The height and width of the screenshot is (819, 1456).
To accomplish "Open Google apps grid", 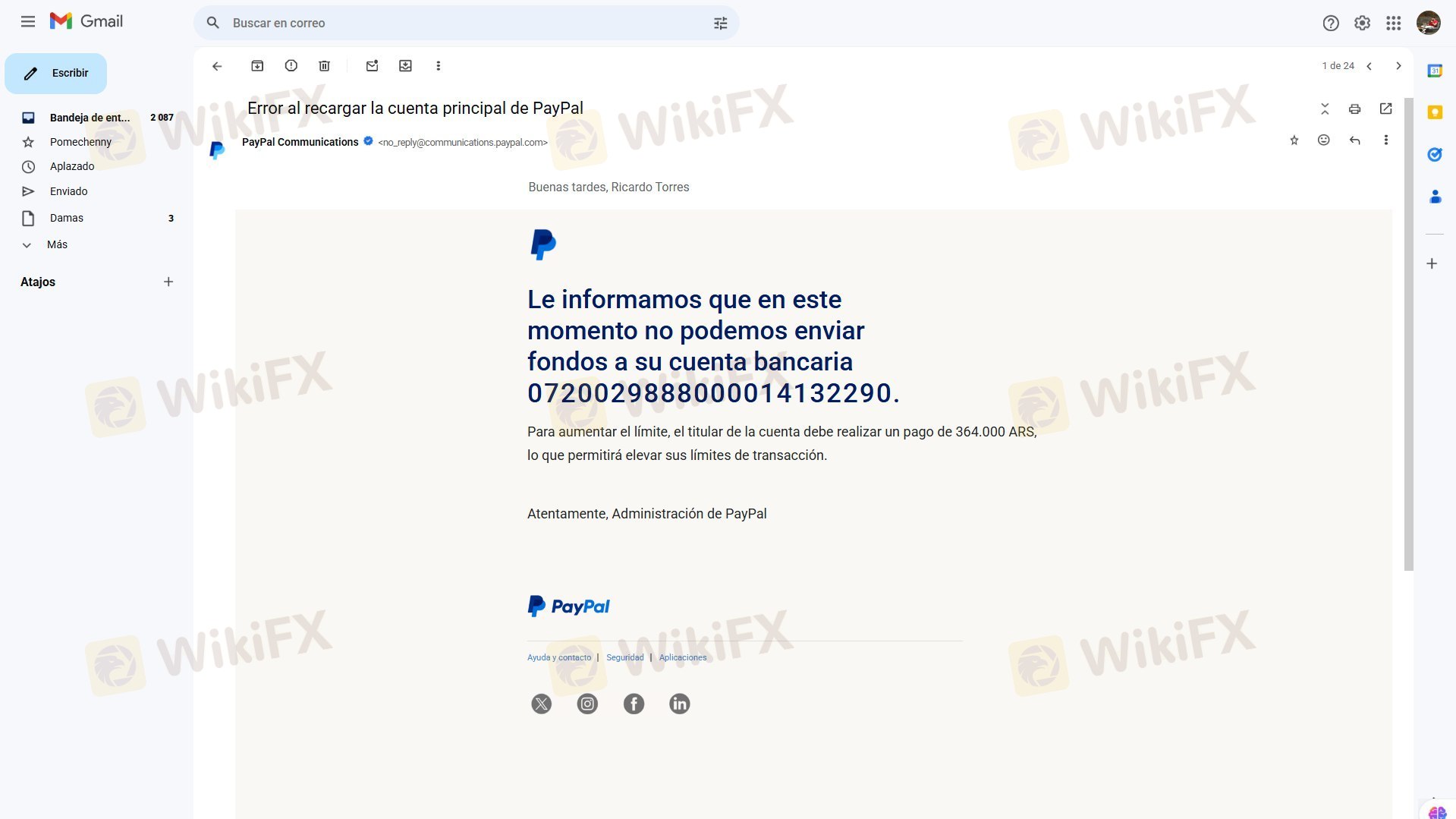I will pos(1393,23).
